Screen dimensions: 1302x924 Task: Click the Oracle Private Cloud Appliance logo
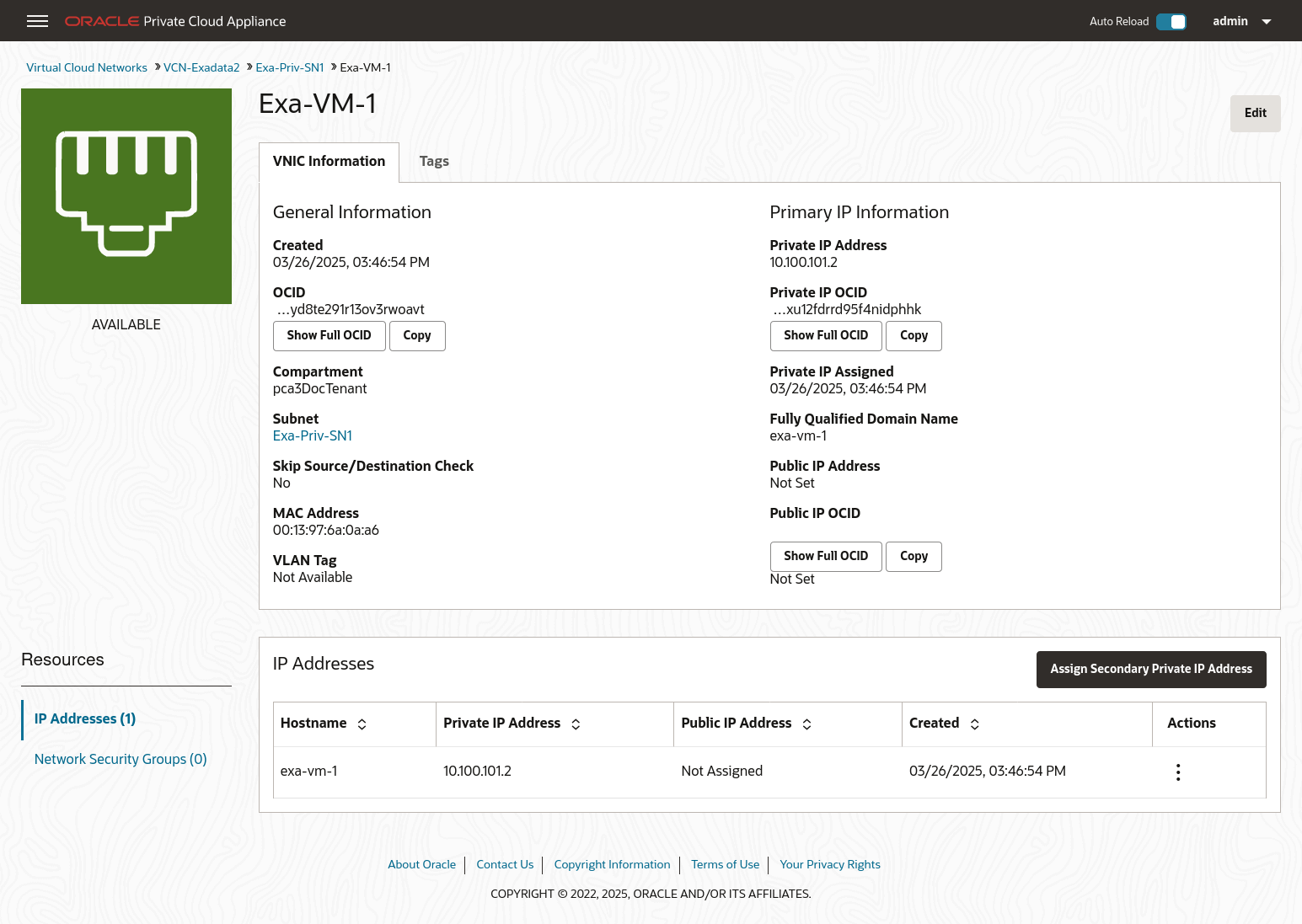pos(175,21)
